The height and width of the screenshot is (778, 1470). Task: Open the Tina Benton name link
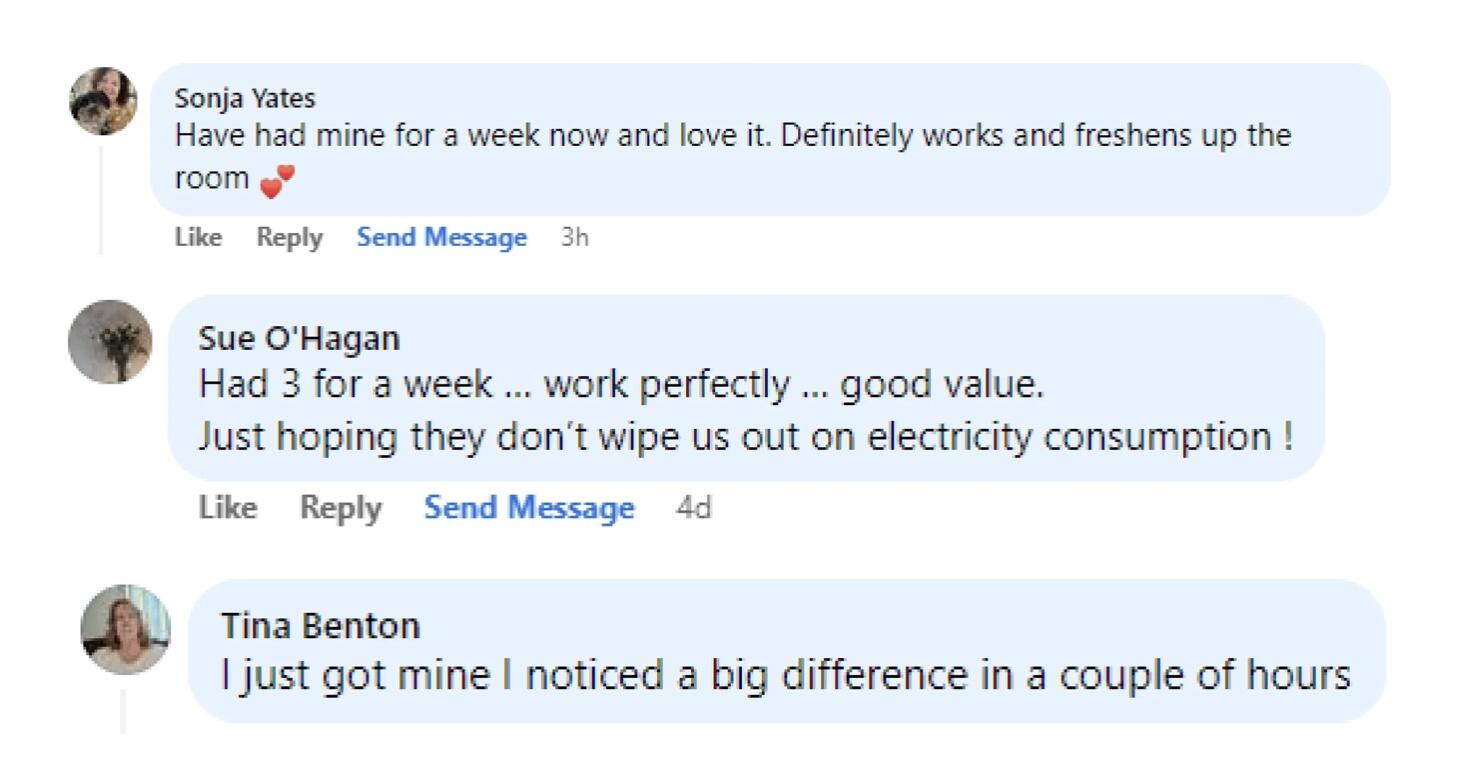320,626
